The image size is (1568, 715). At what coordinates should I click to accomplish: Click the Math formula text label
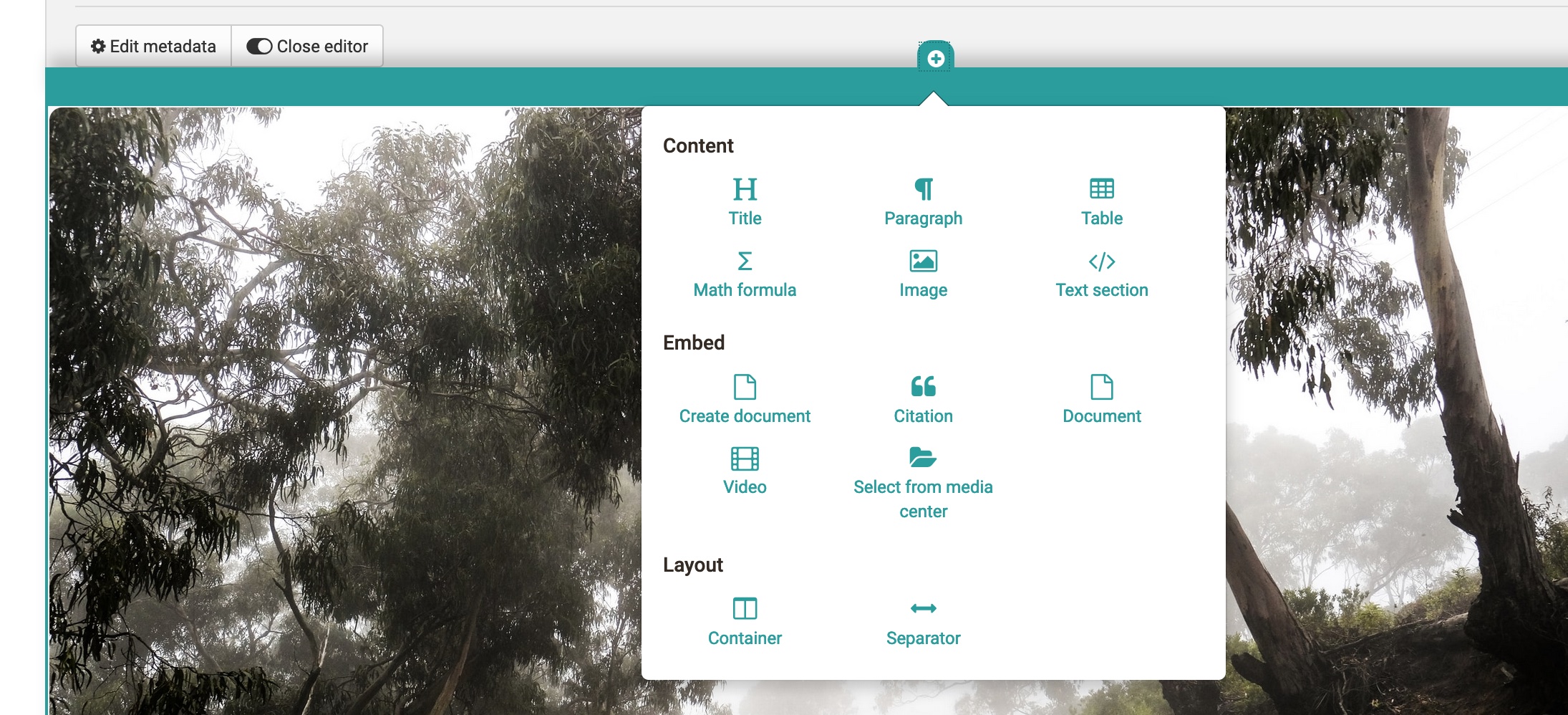coord(745,290)
